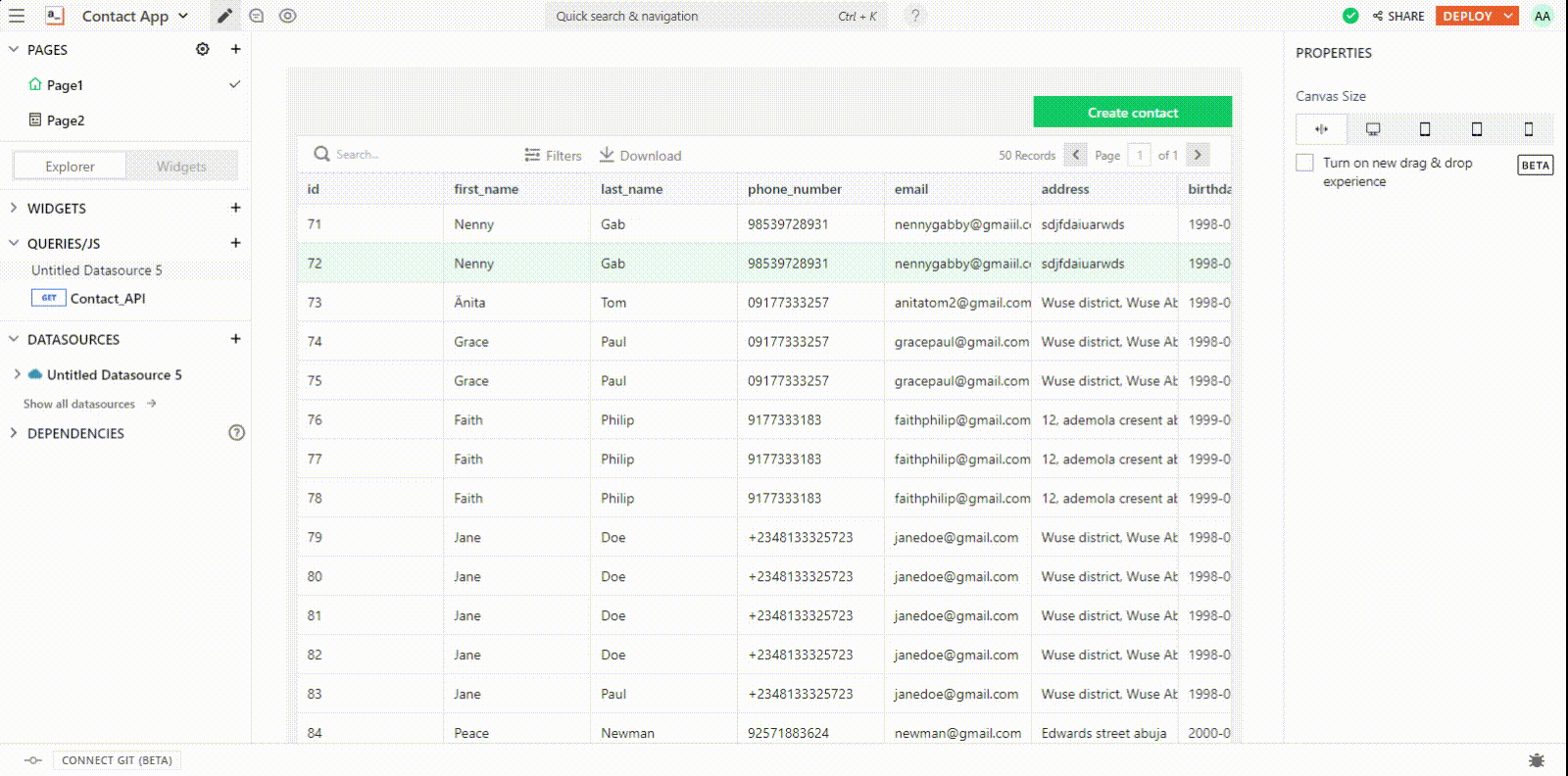Image resolution: width=1568 pixels, height=776 pixels.
Task: Open the DEPLOY dropdown arrow
Action: (x=1508, y=16)
